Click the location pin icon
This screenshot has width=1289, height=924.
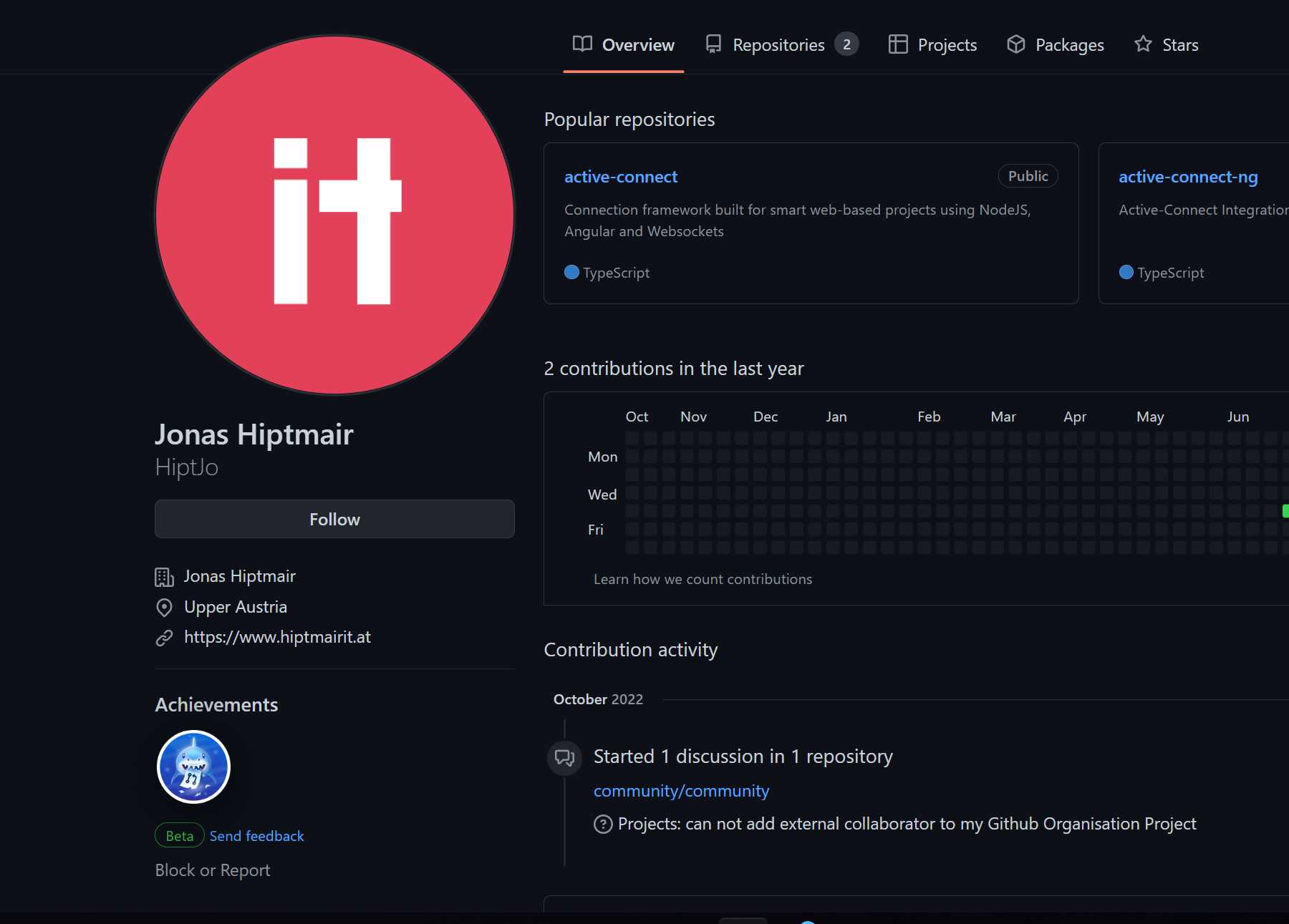(165, 608)
